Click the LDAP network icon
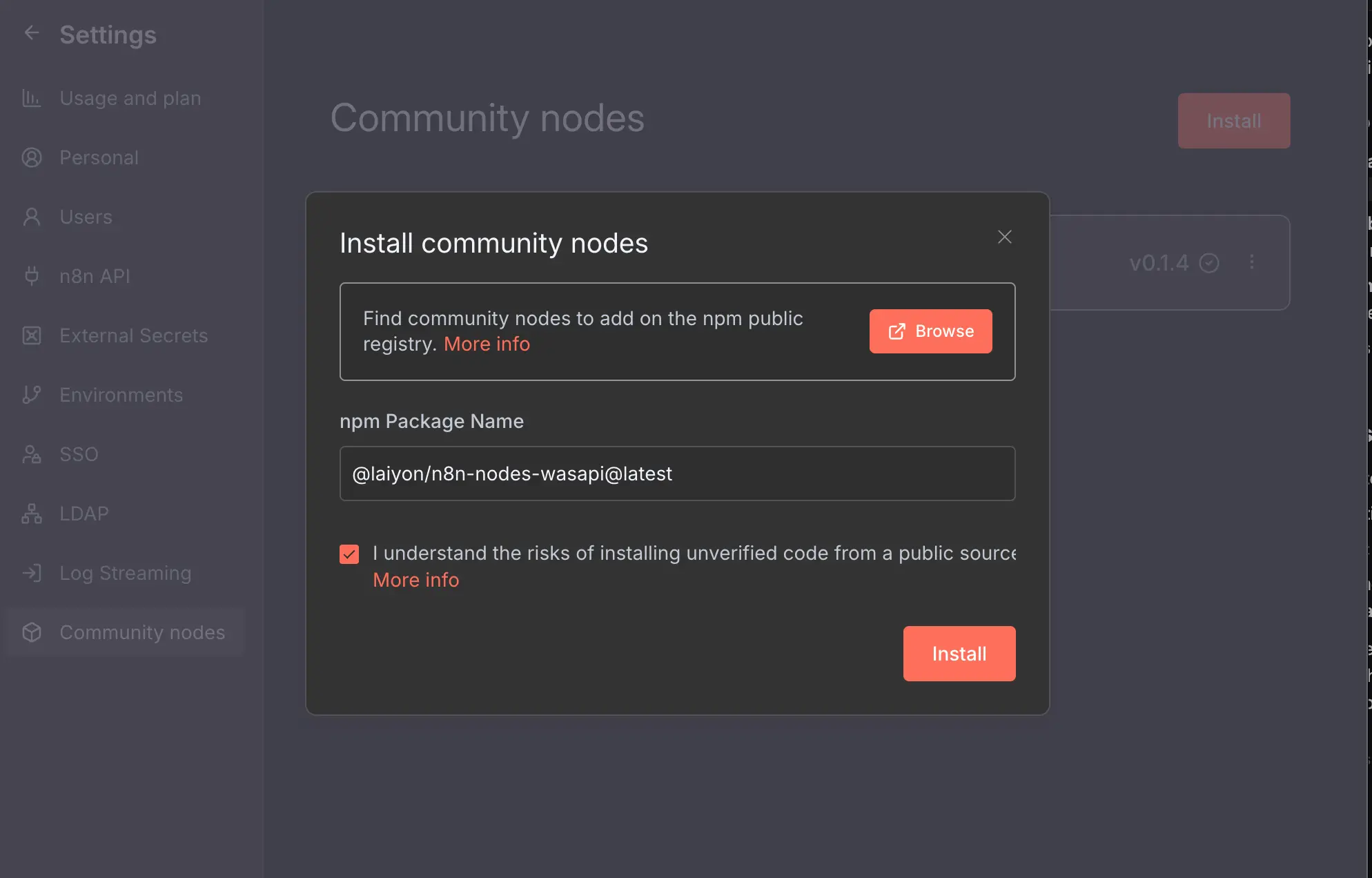1372x878 pixels. [x=32, y=514]
